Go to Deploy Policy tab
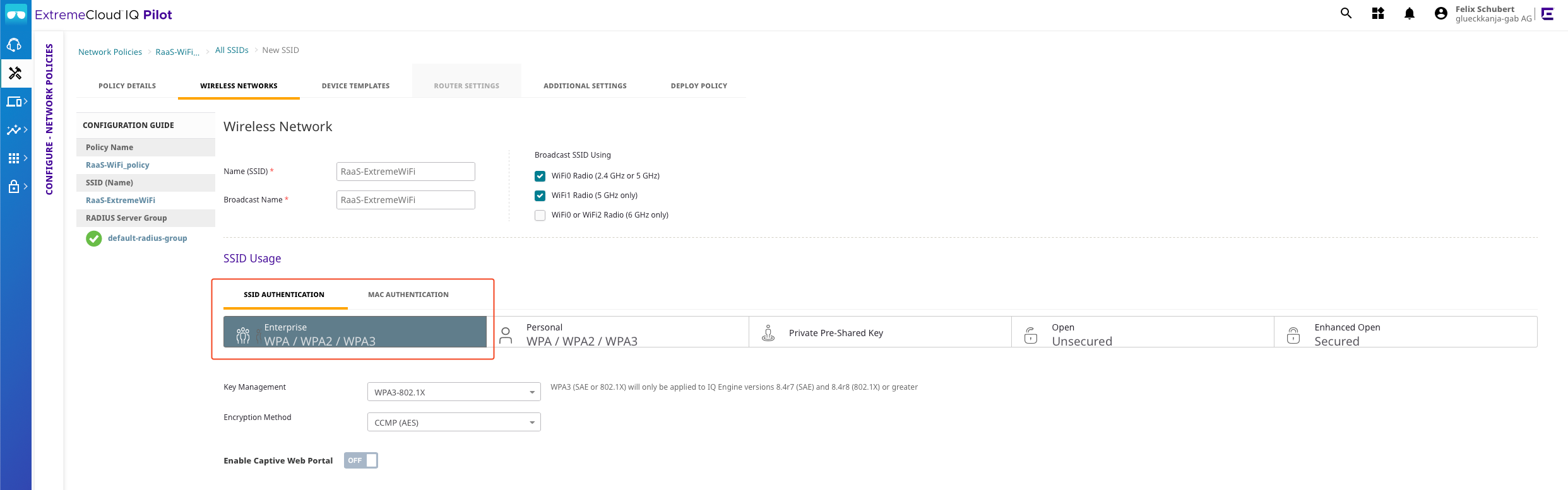This screenshot has height=490, width=1568. point(699,86)
